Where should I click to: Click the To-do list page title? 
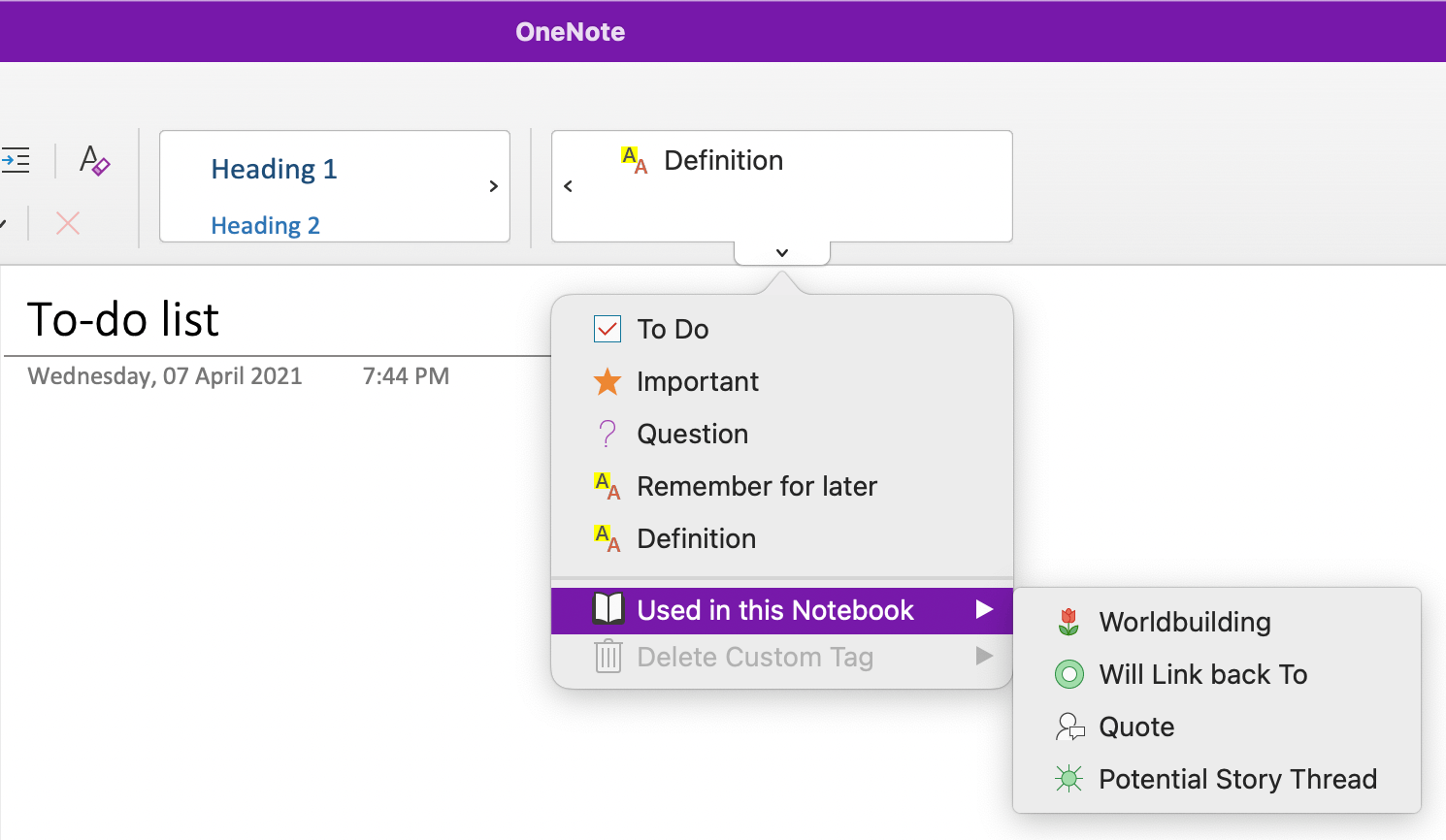(123, 320)
